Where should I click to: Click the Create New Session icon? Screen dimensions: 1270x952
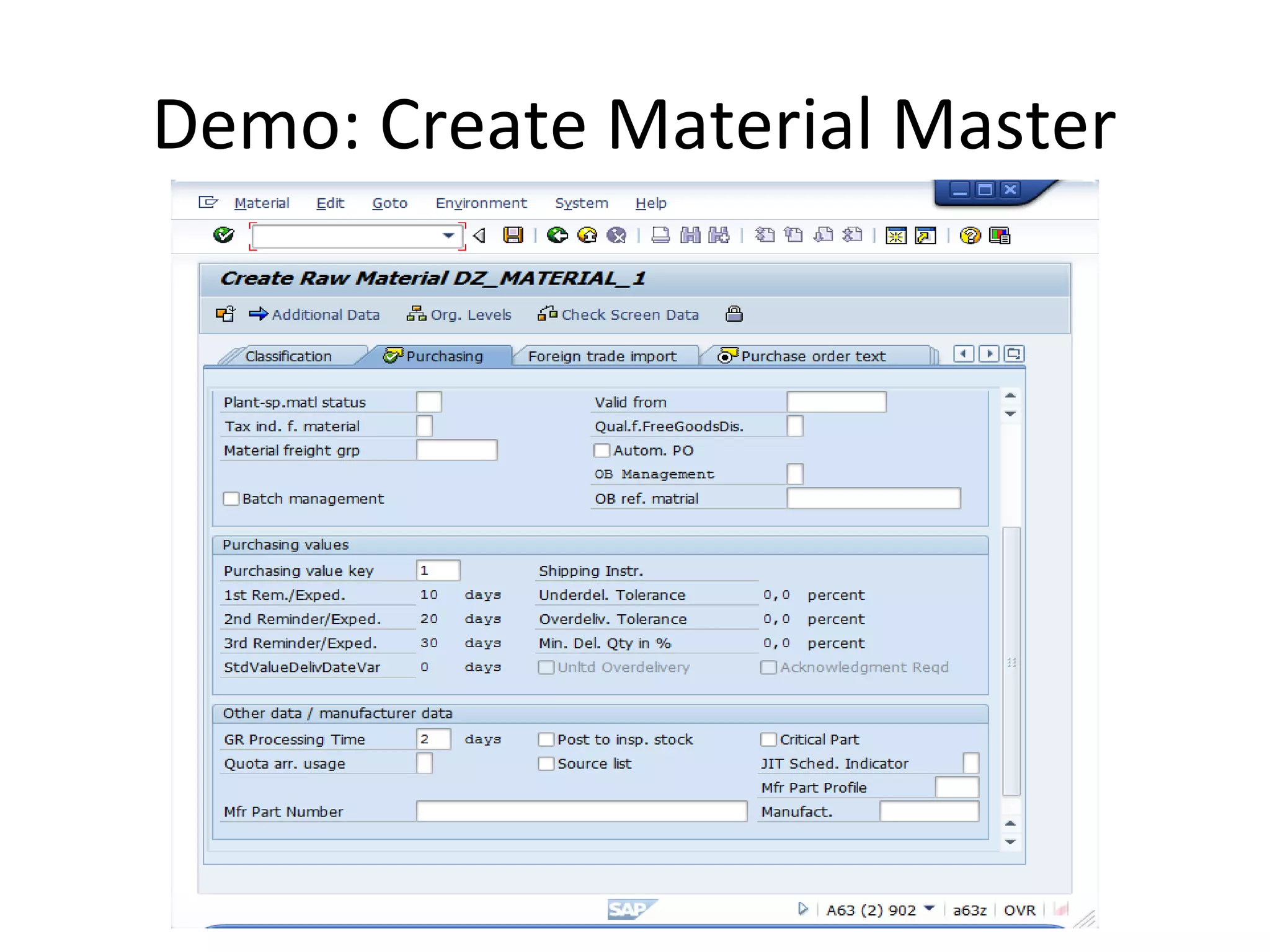pyautogui.click(x=896, y=236)
